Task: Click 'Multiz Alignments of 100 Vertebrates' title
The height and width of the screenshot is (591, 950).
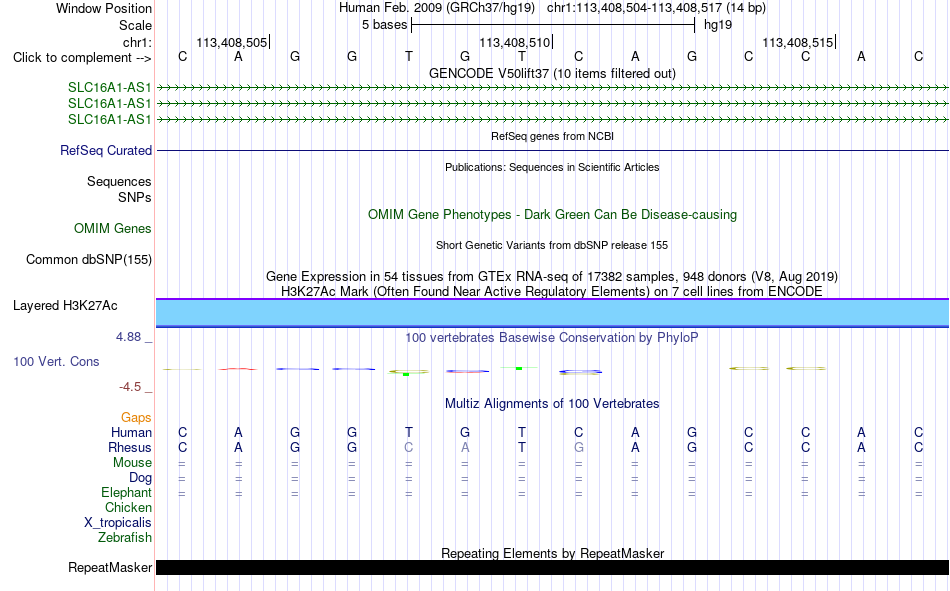Action: (x=552, y=404)
